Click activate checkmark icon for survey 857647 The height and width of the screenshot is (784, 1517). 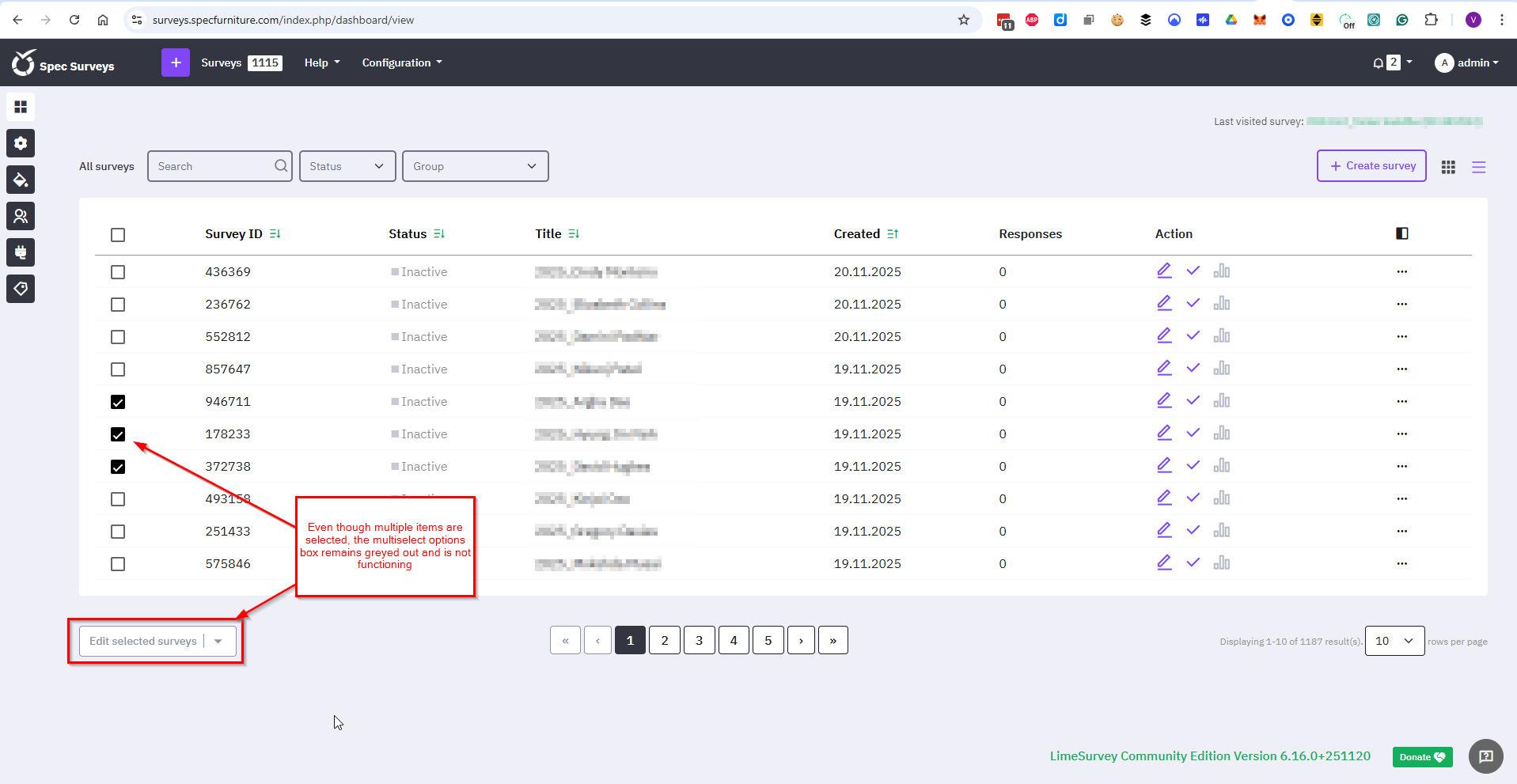(1193, 369)
